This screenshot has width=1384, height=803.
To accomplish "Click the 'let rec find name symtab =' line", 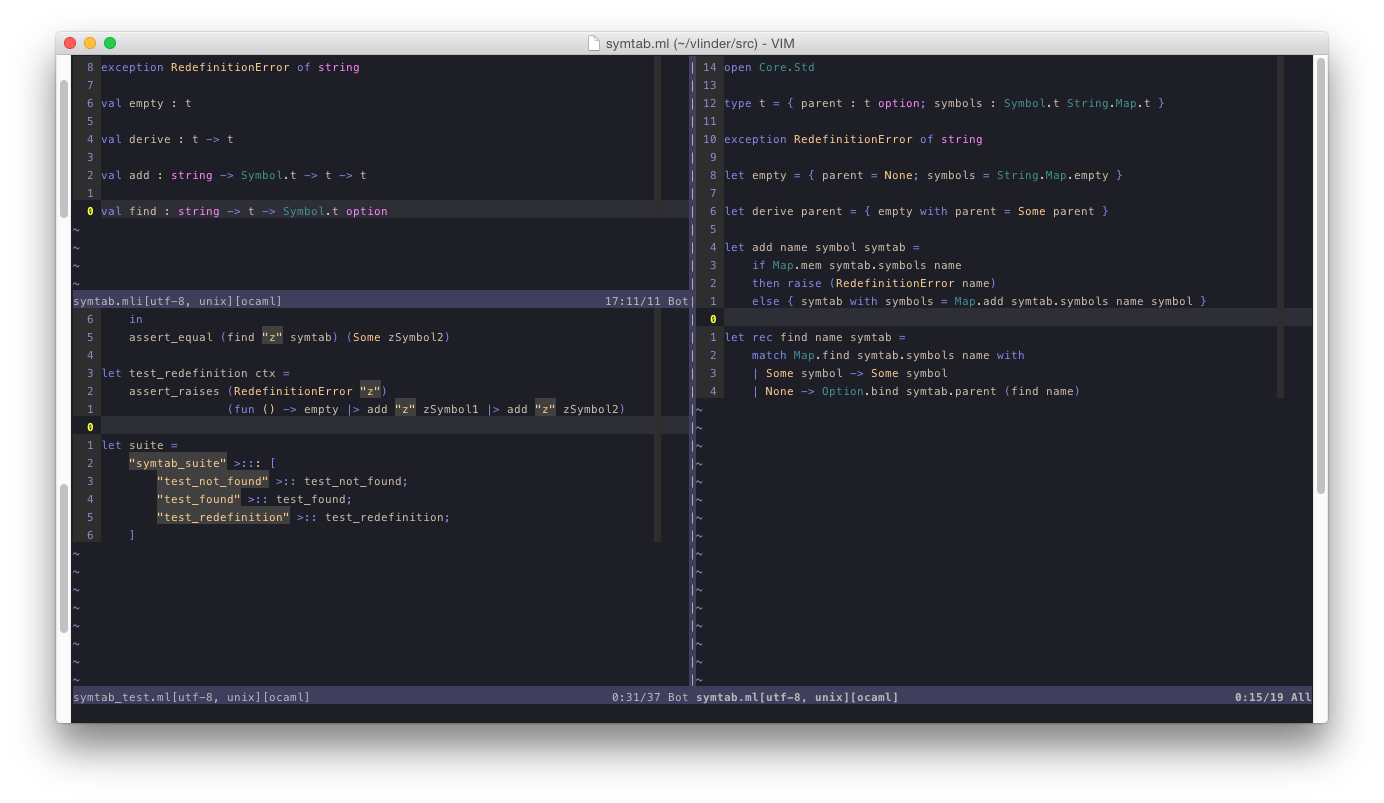I will pyautogui.click(x=814, y=337).
